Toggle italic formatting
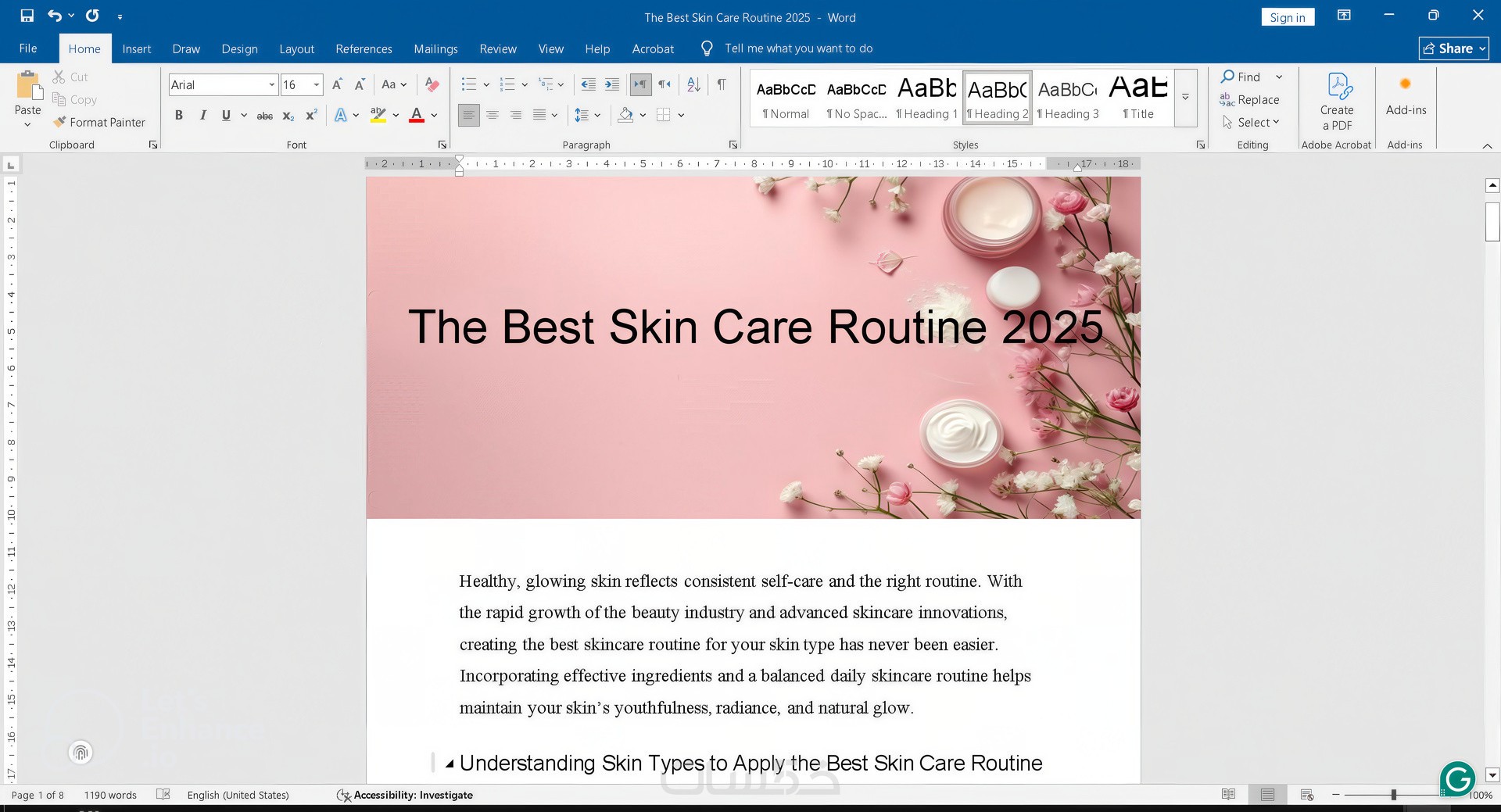 [202, 116]
